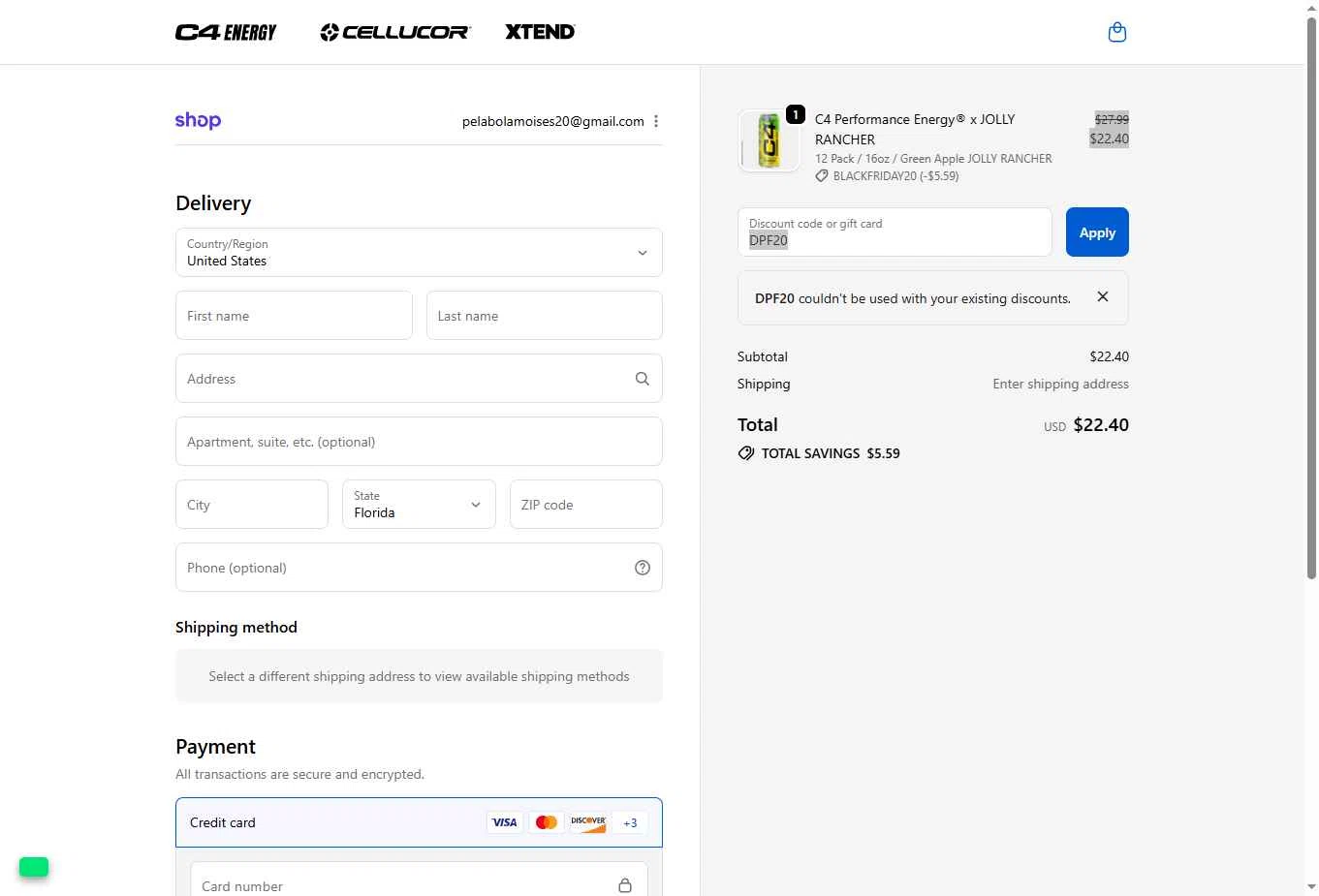Open the Shop pay logo link
This screenshot has height=896, width=1319.
pyautogui.click(x=198, y=121)
